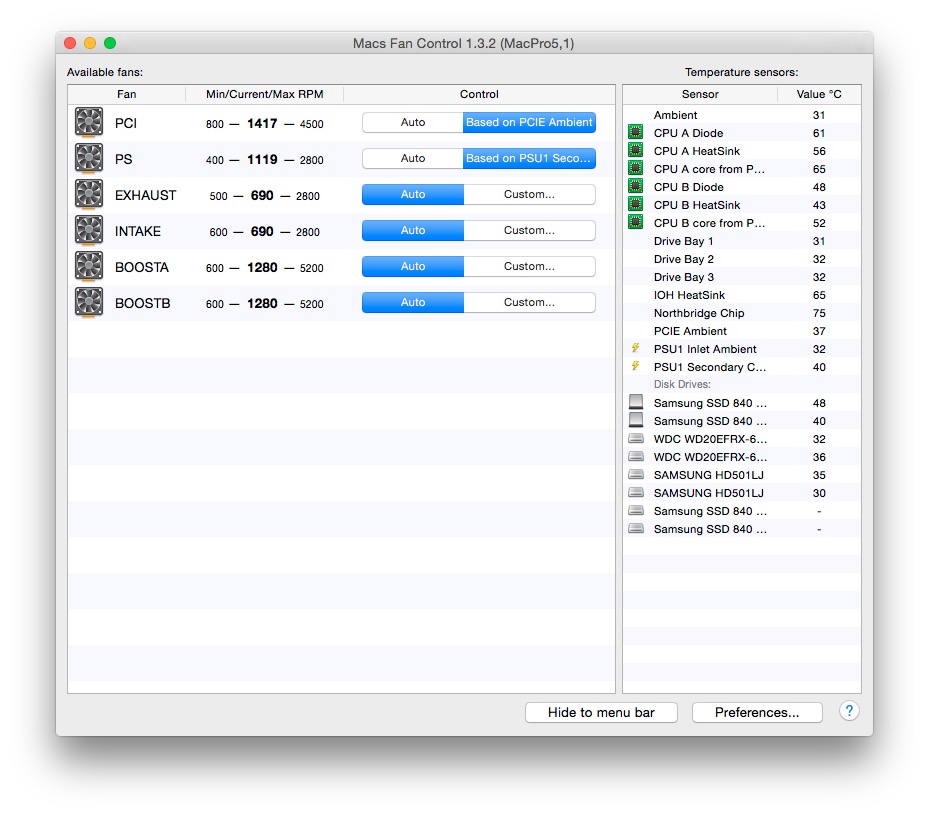Select the Northbridge Chip sensor row
Screen dimensions: 929x816
pos(742,313)
